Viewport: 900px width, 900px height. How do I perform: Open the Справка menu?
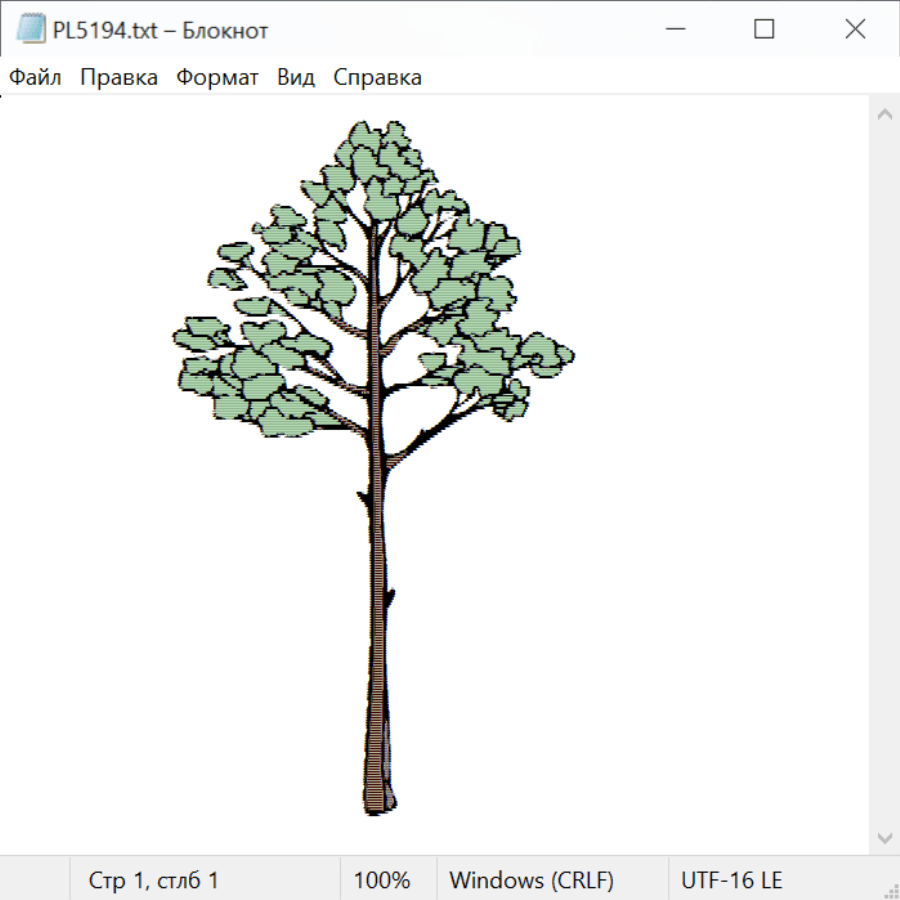(377, 78)
